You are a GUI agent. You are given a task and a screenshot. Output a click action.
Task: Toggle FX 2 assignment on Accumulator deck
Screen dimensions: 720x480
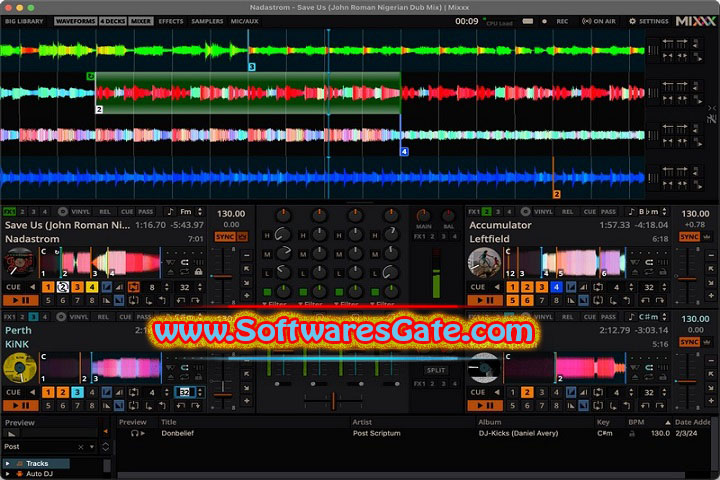pyautogui.click(x=487, y=211)
